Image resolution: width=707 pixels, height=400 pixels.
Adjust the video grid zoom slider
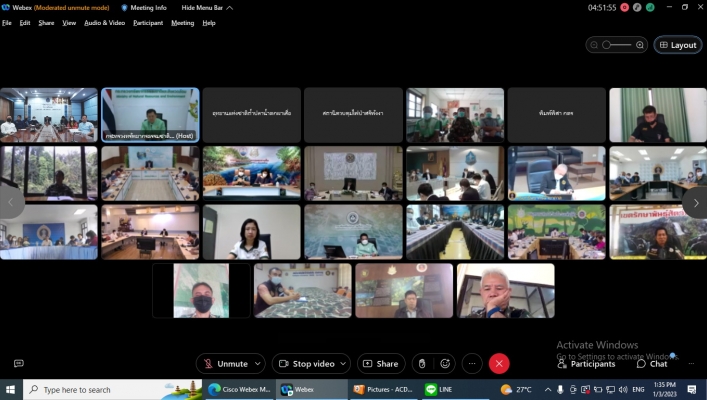click(617, 45)
